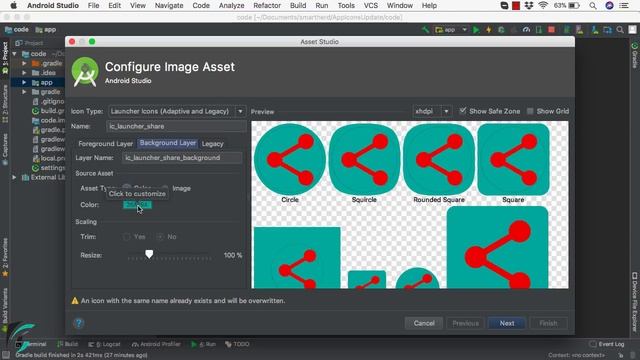640x360 pixels.
Task: Select the .gitignore file in project tree
Action: tap(48, 101)
